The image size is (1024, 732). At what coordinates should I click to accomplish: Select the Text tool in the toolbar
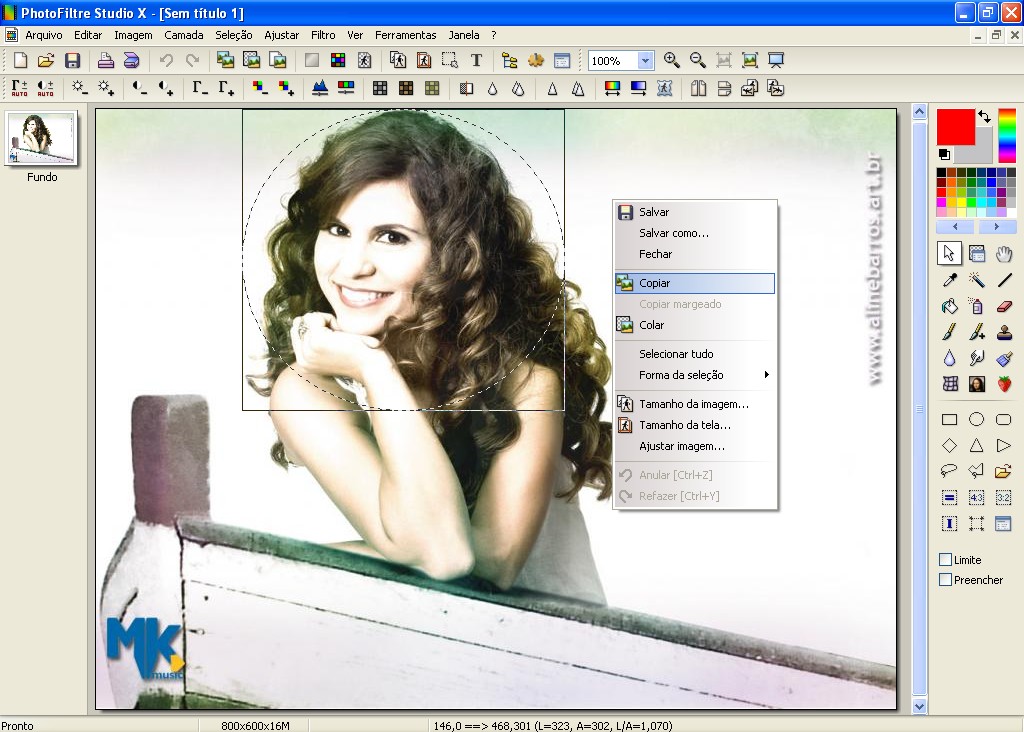[x=477, y=60]
